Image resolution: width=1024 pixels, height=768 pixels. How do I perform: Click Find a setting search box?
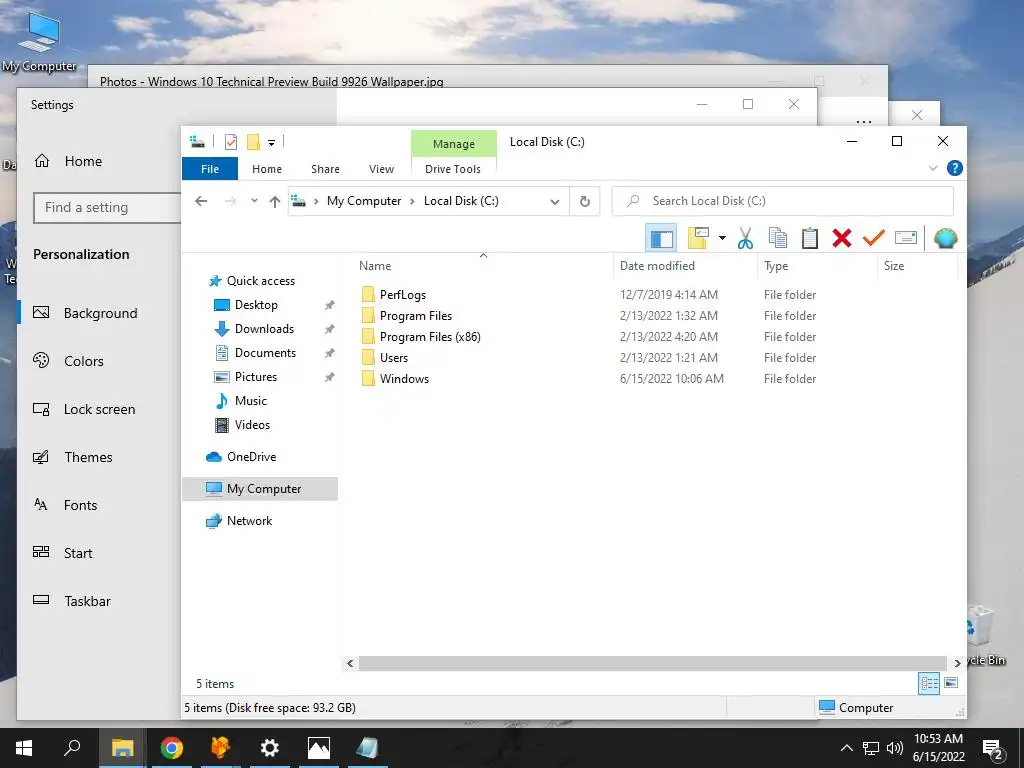[x=107, y=208]
